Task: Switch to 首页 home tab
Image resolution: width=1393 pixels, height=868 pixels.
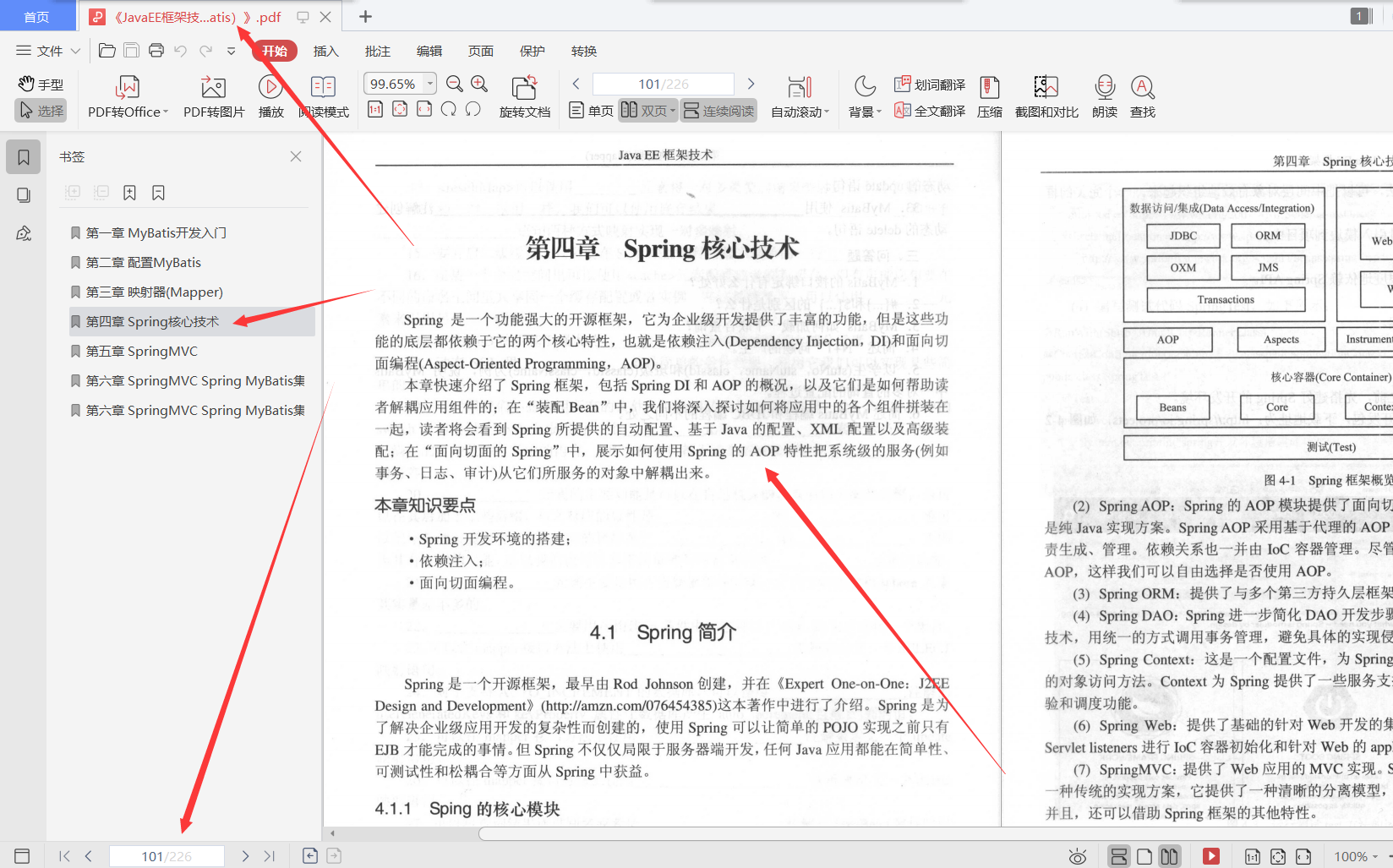Action: 36,17
